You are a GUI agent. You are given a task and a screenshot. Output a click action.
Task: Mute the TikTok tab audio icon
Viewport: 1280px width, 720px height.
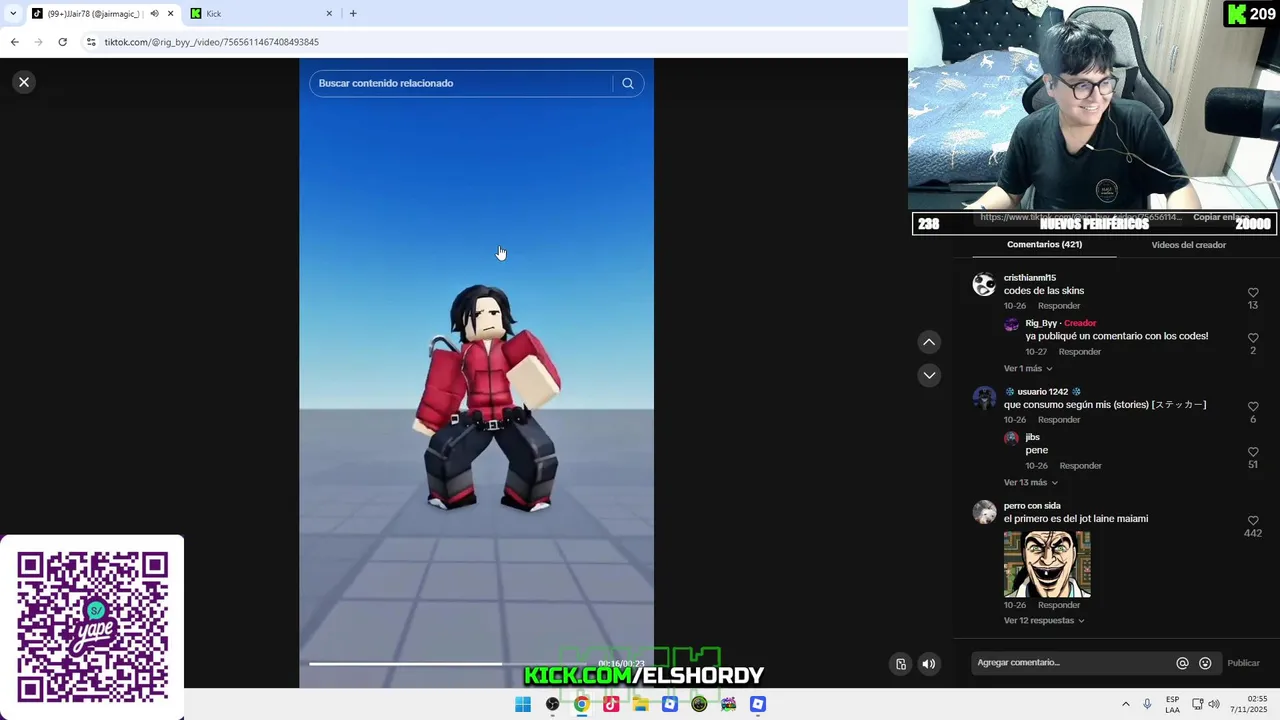coord(154,13)
